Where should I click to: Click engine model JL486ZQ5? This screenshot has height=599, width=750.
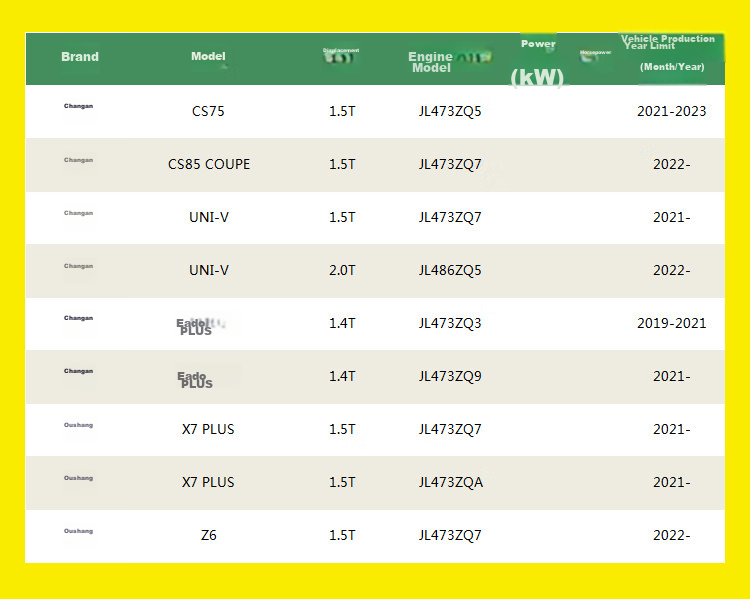coord(450,270)
